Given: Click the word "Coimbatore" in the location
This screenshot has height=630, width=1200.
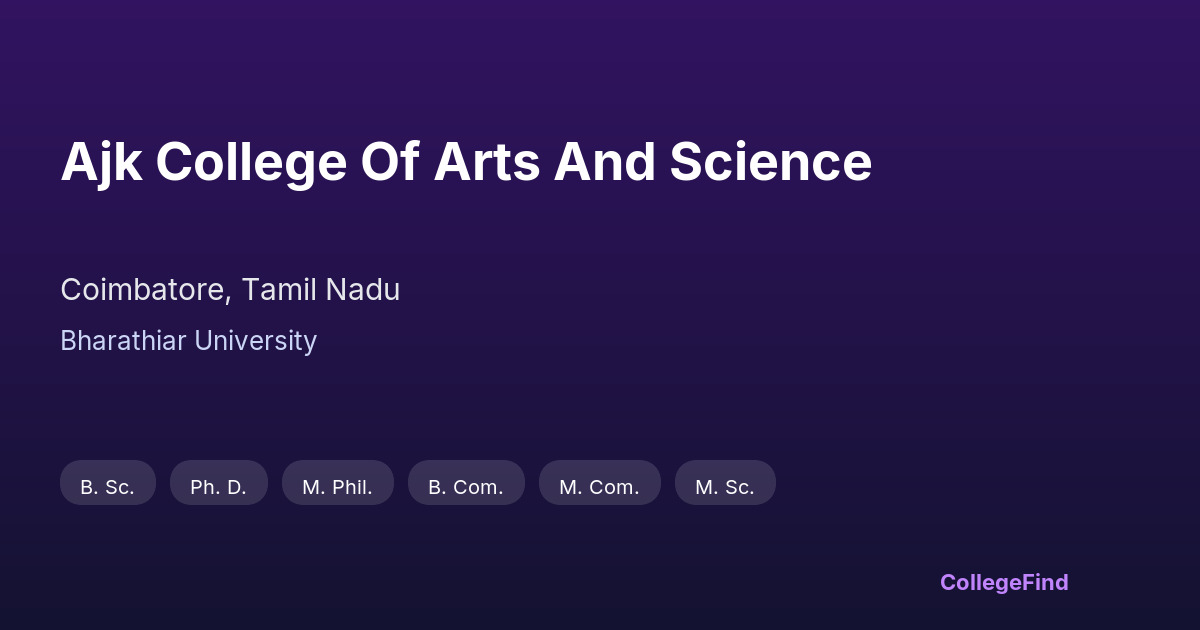Looking at the screenshot, I should click(146, 290).
